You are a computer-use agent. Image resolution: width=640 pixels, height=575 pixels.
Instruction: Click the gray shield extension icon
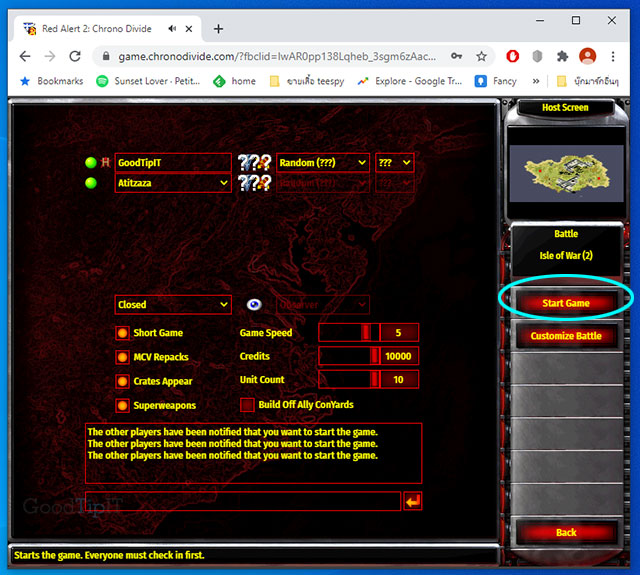click(x=538, y=56)
